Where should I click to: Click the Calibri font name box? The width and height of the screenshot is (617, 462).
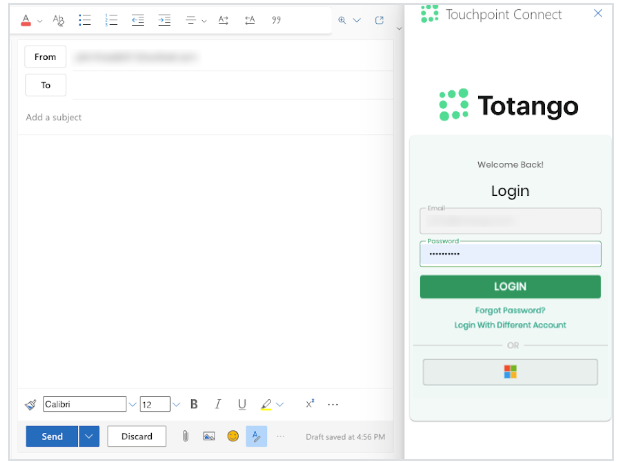85,404
